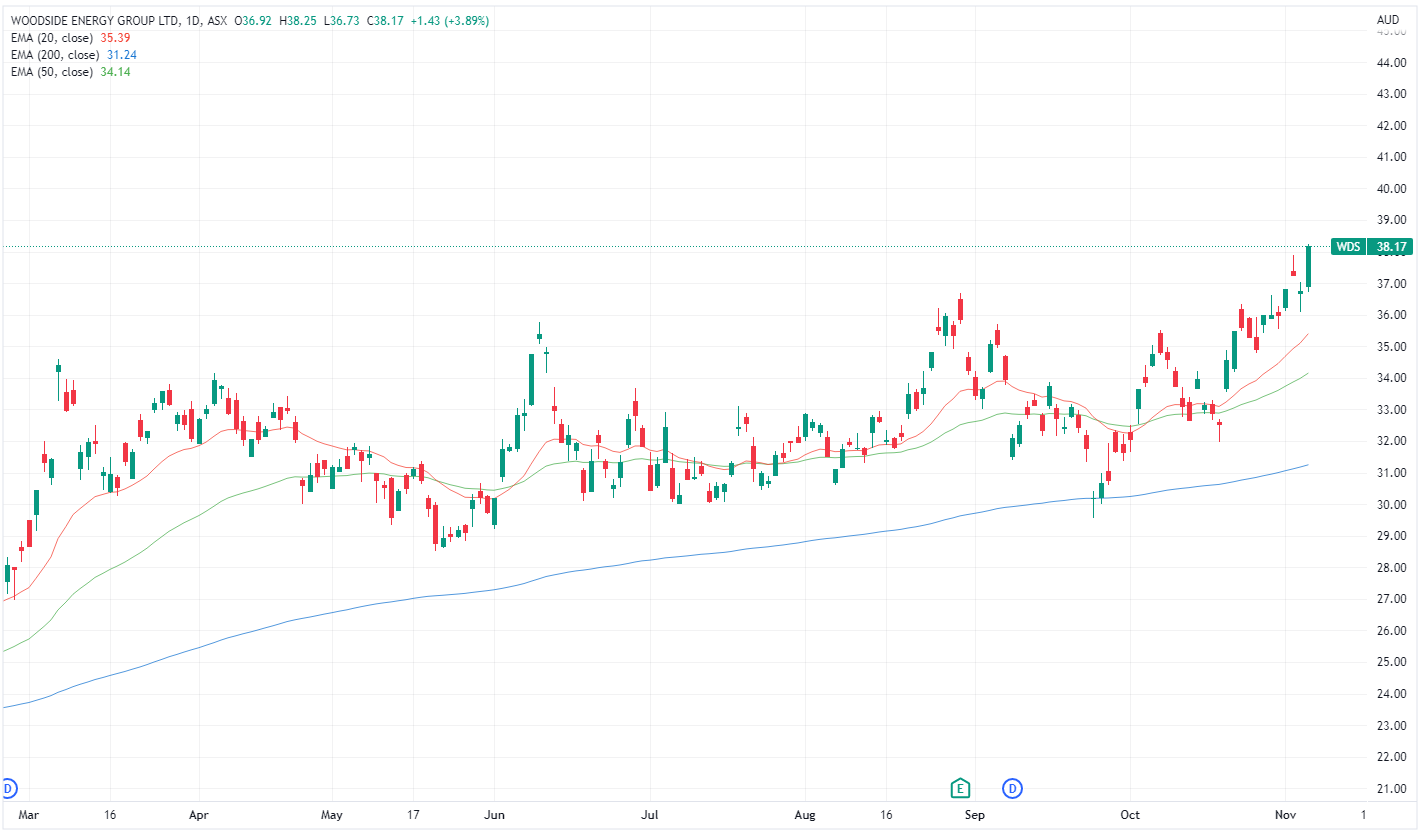Click the 36.00 price axis label

click(x=1392, y=315)
